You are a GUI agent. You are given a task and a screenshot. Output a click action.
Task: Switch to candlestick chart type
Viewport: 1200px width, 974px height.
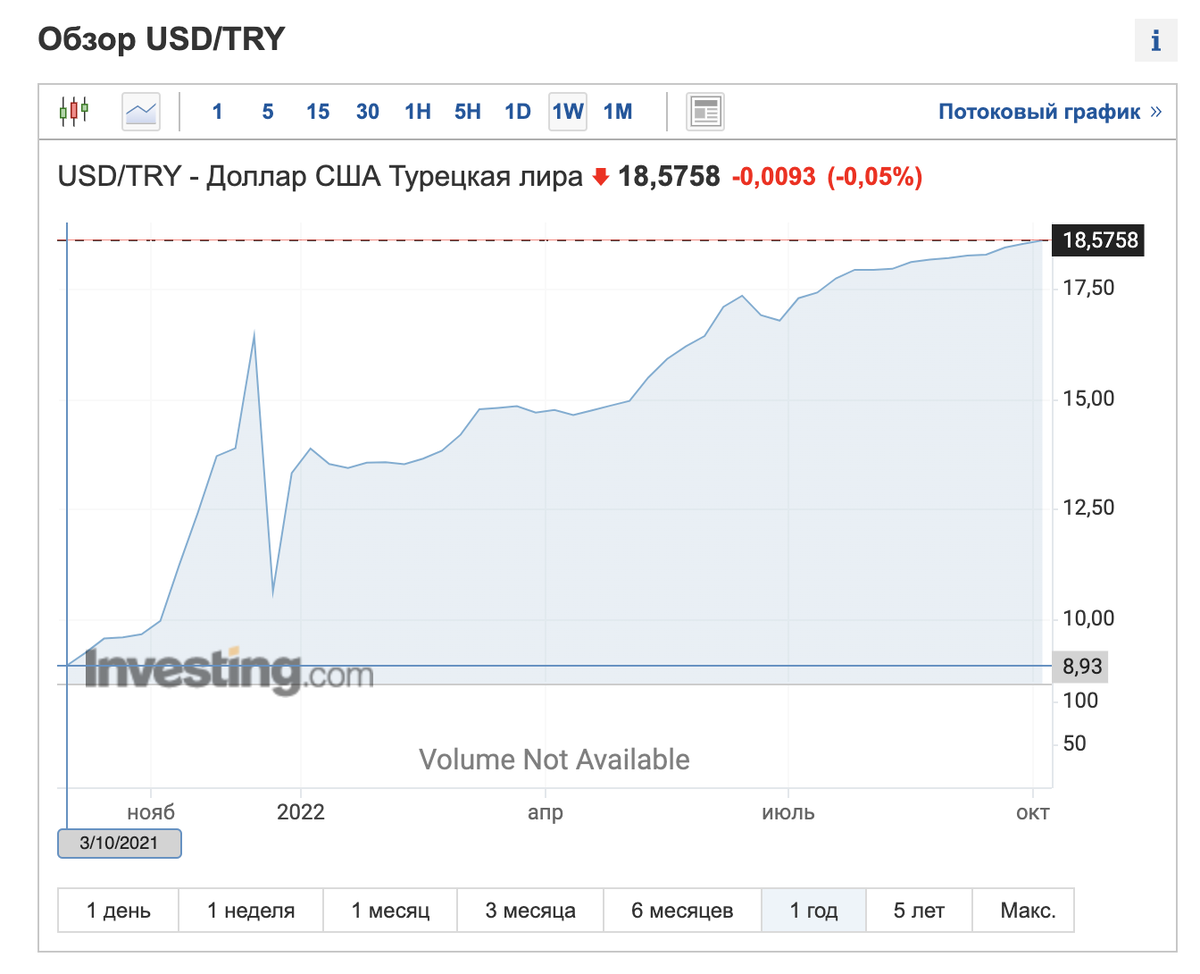[74, 111]
